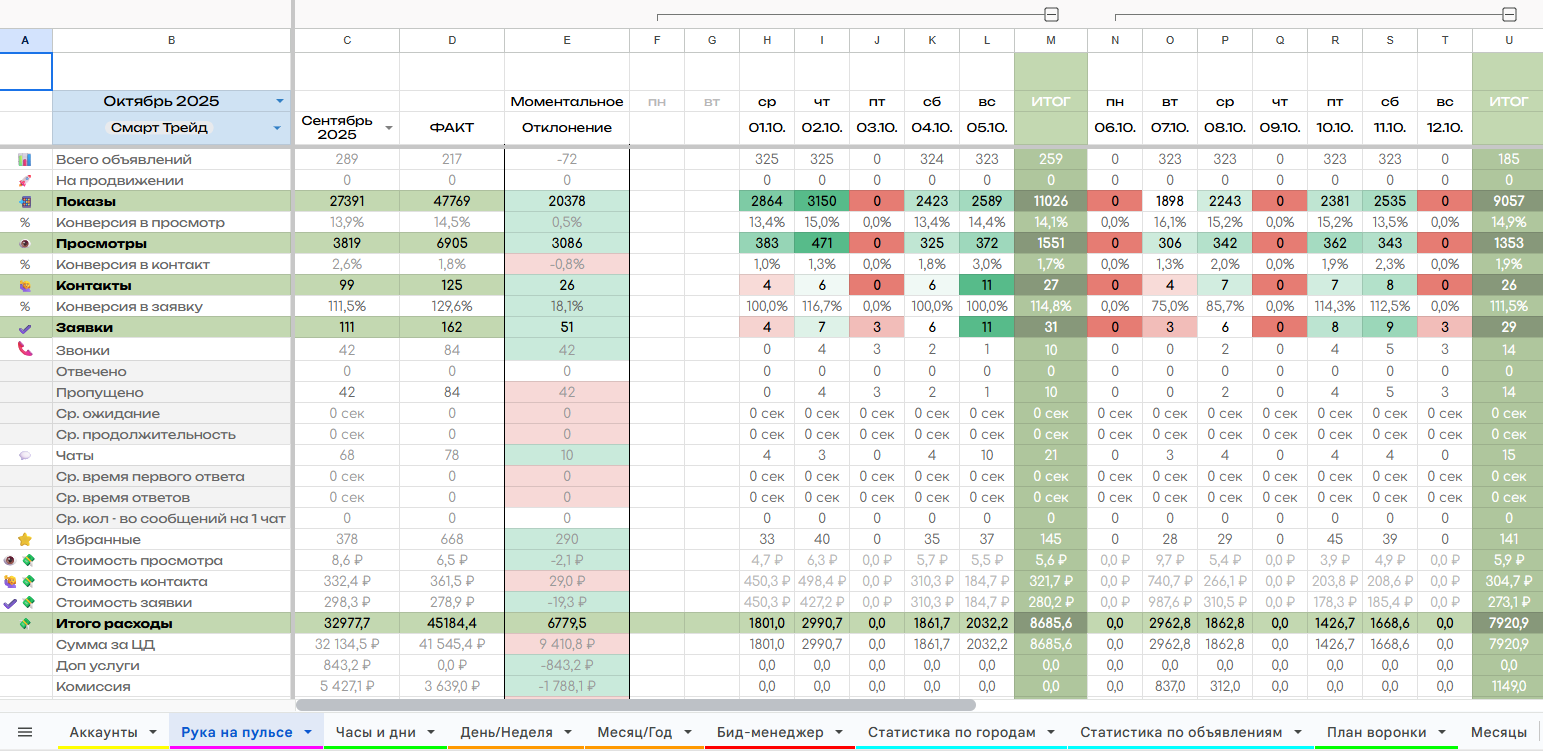This screenshot has width=1543, height=751.
Task: Select column M header
Action: click(1050, 40)
